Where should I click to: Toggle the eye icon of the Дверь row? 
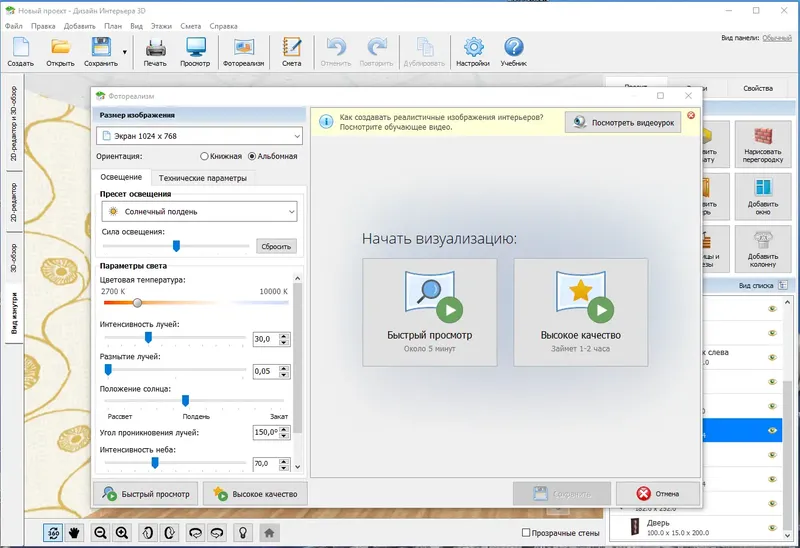[772, 528]
